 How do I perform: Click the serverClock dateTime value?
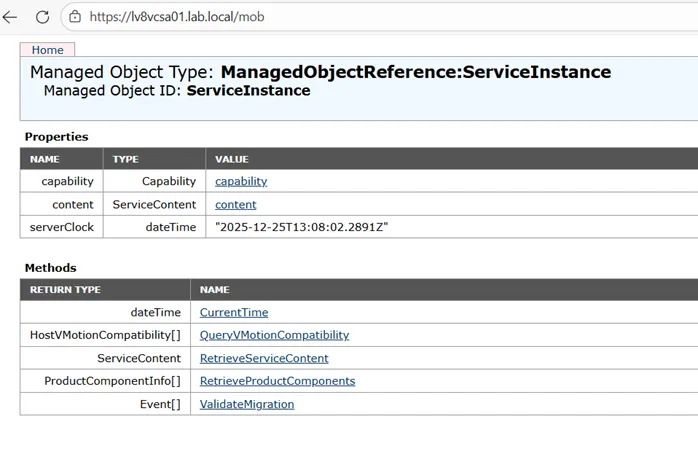tap(301, 227)
